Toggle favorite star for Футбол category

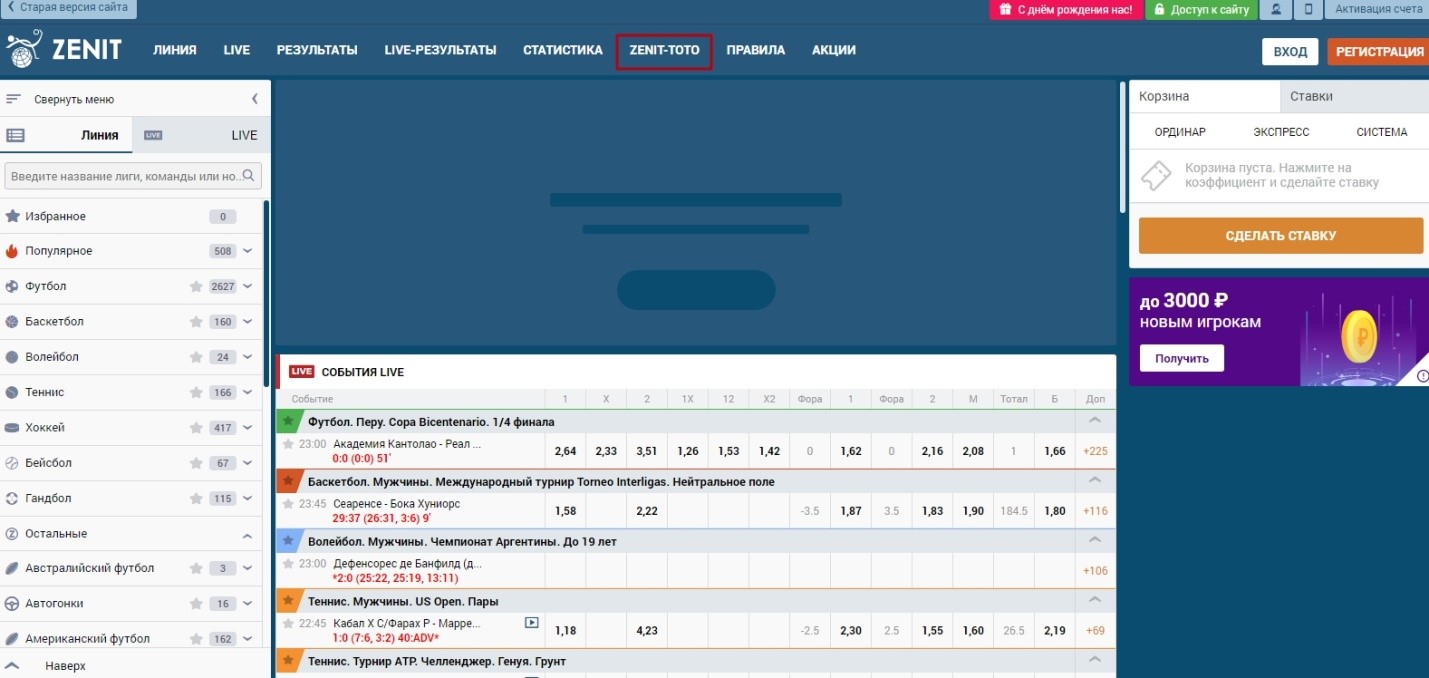click(x=196, y=287)
